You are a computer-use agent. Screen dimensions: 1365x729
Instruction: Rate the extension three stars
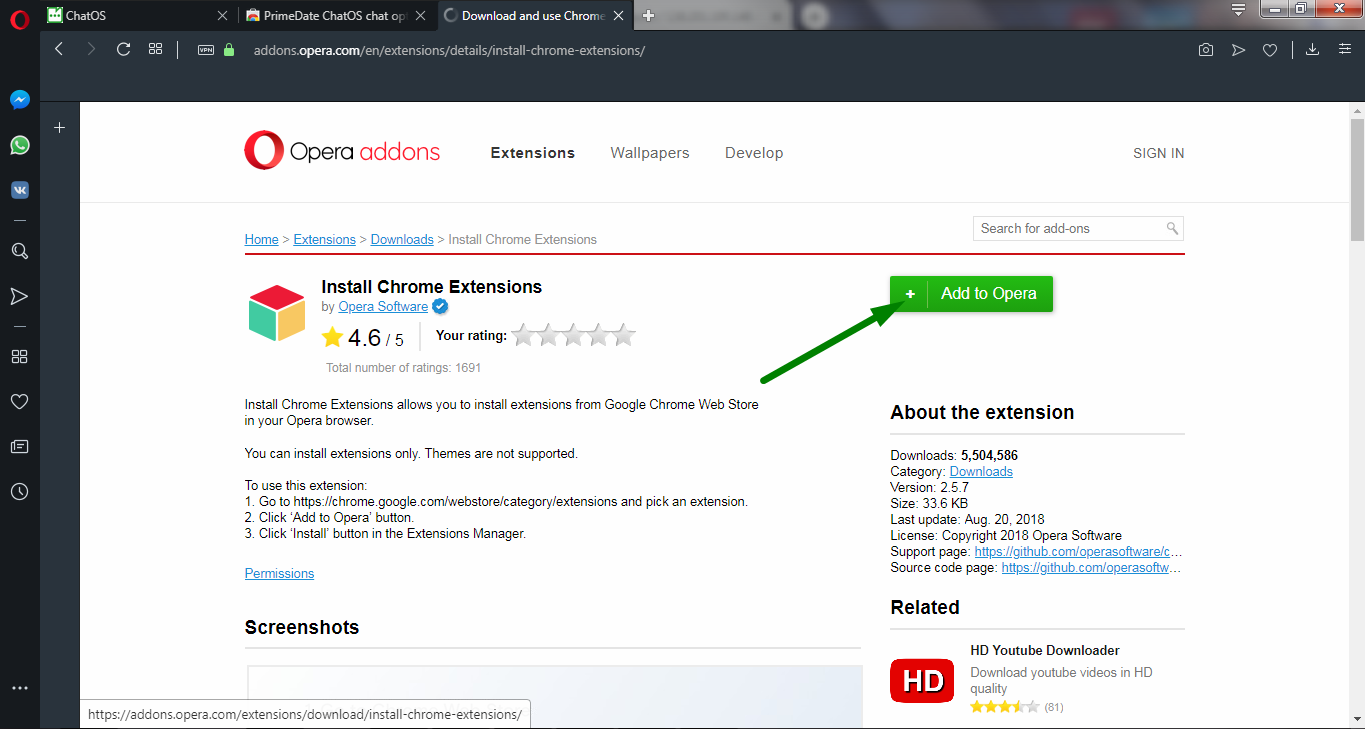[x=573, y=336]
